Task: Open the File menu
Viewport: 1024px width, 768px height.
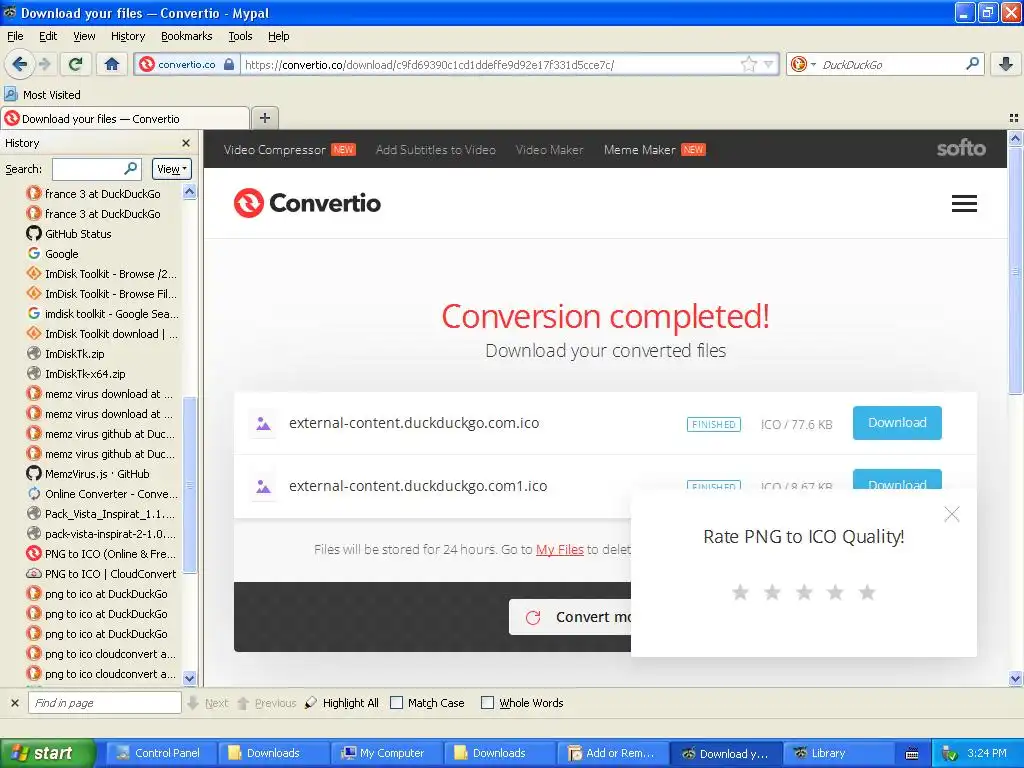Action: [15, 36]
